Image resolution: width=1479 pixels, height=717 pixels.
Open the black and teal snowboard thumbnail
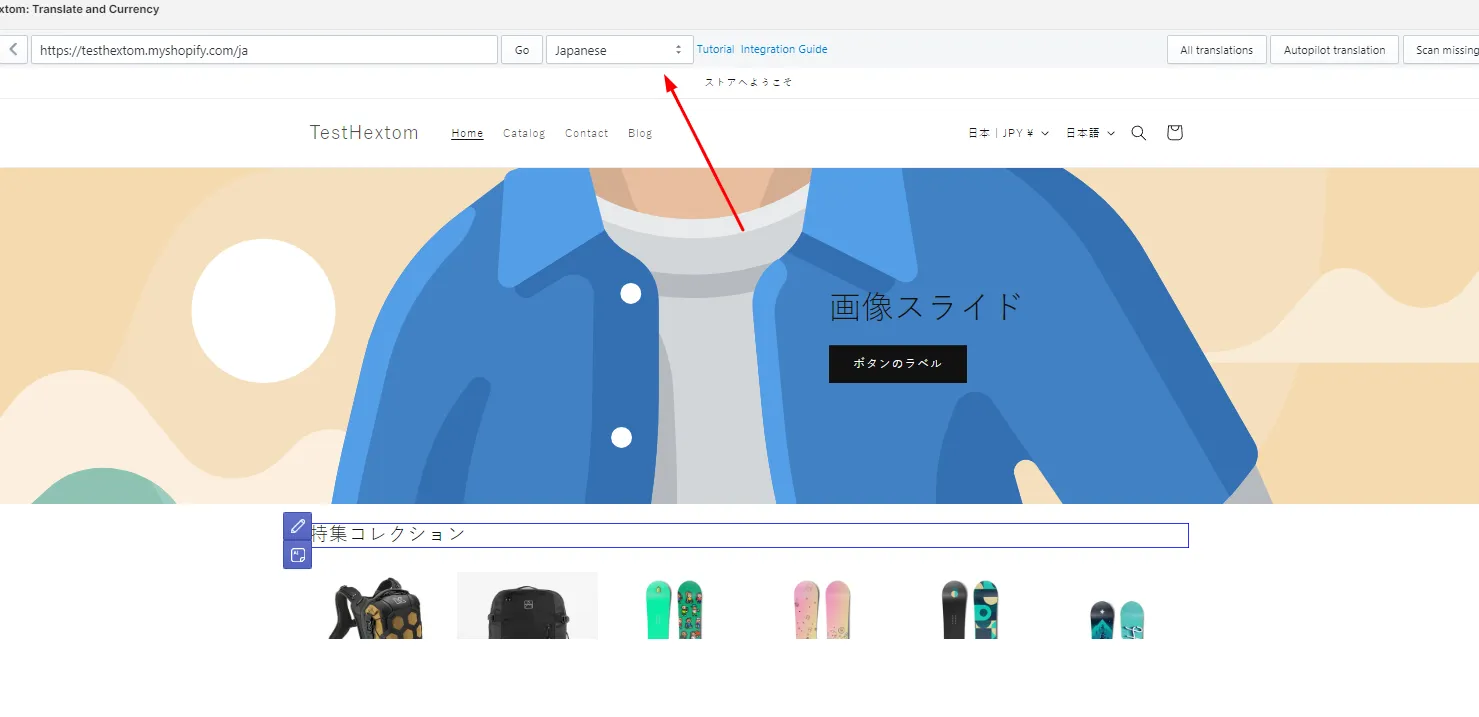coord(970,608)
